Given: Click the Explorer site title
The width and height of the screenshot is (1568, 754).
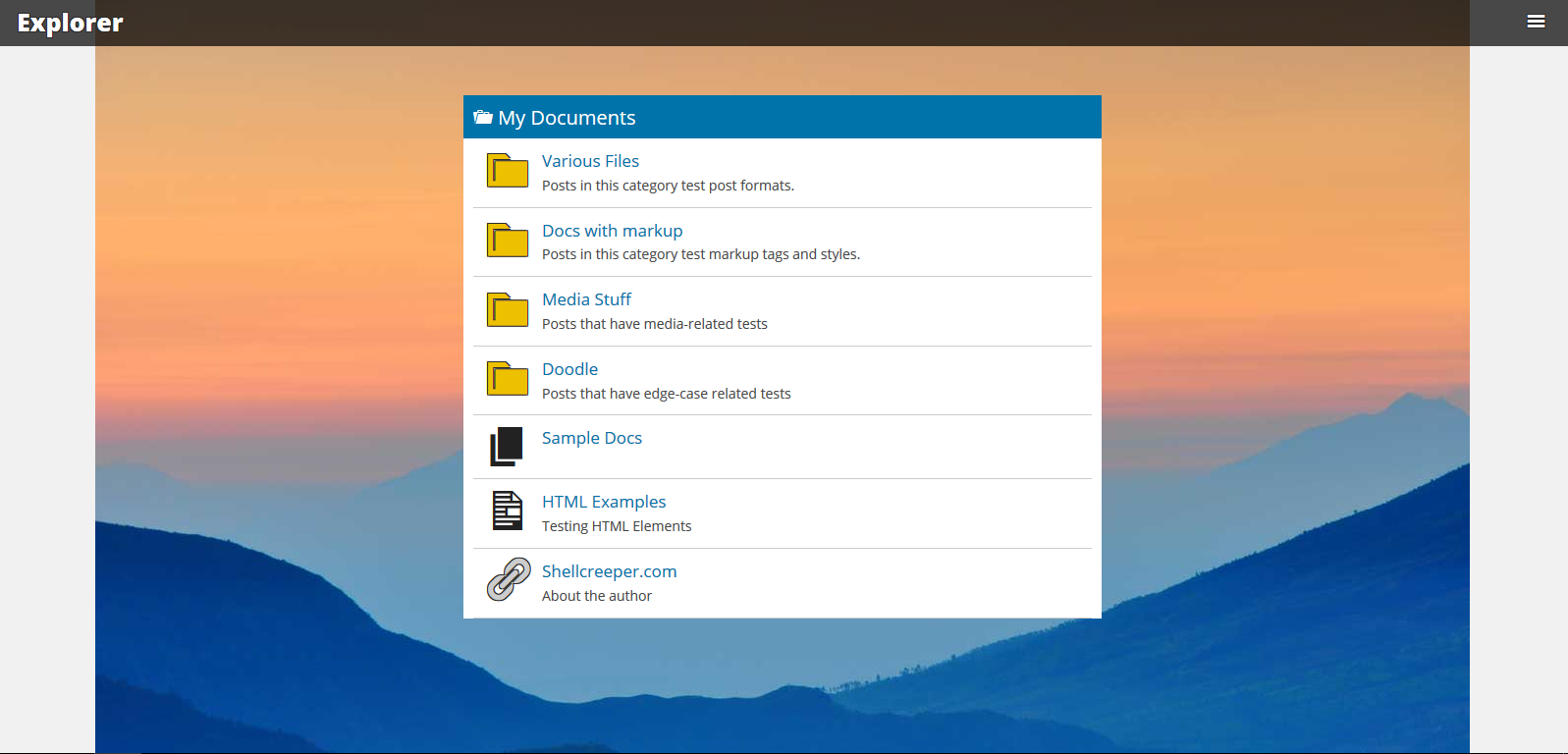Looking at the screenshot, I should point(70,23).
